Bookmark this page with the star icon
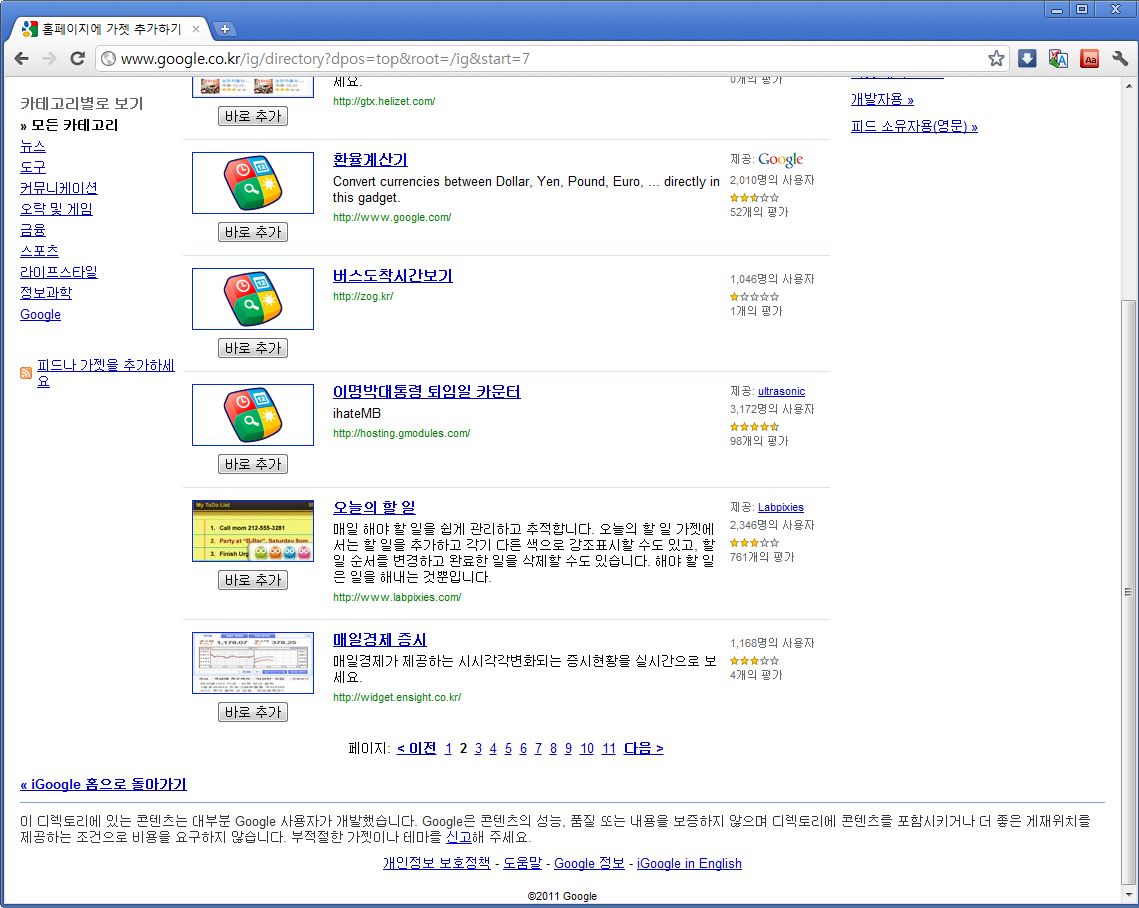Viewport: 1139px width, 908px height. coord(996,59)
